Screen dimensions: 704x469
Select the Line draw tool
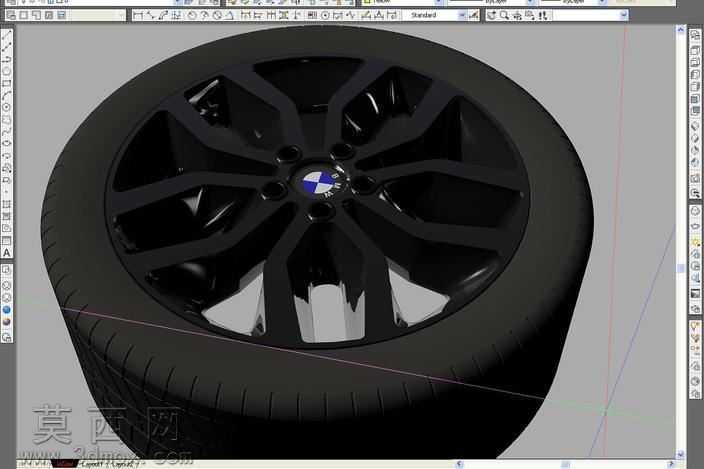[x=7, y=35]
